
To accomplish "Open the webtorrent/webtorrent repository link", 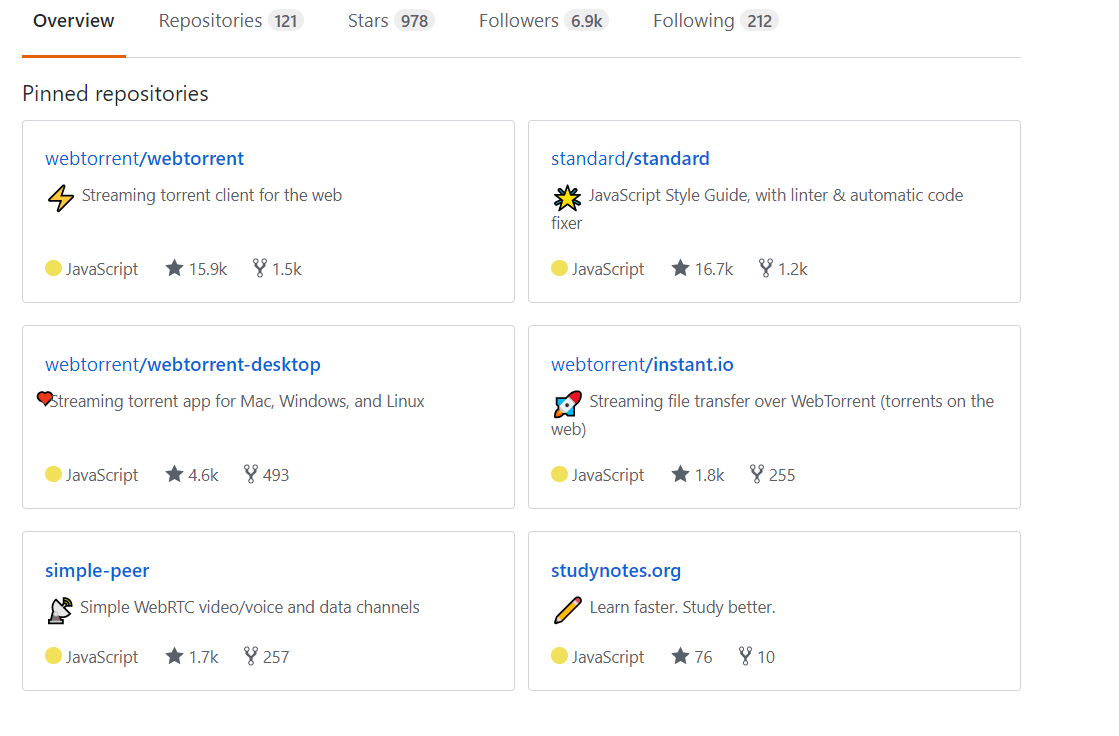I will pos(144,158).
